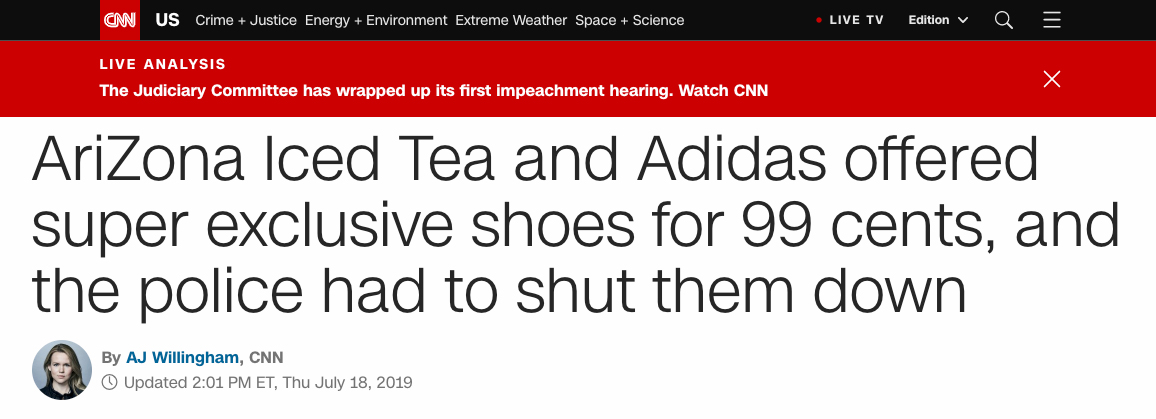Watch Live TV

[x=858, y=20]
